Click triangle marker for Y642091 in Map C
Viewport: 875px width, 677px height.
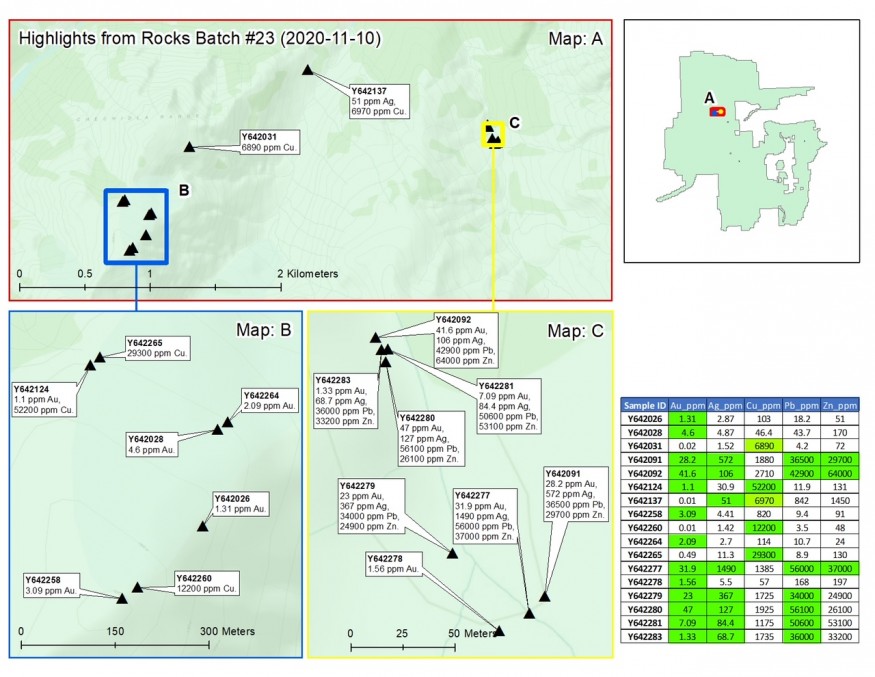tap(545, 596)
